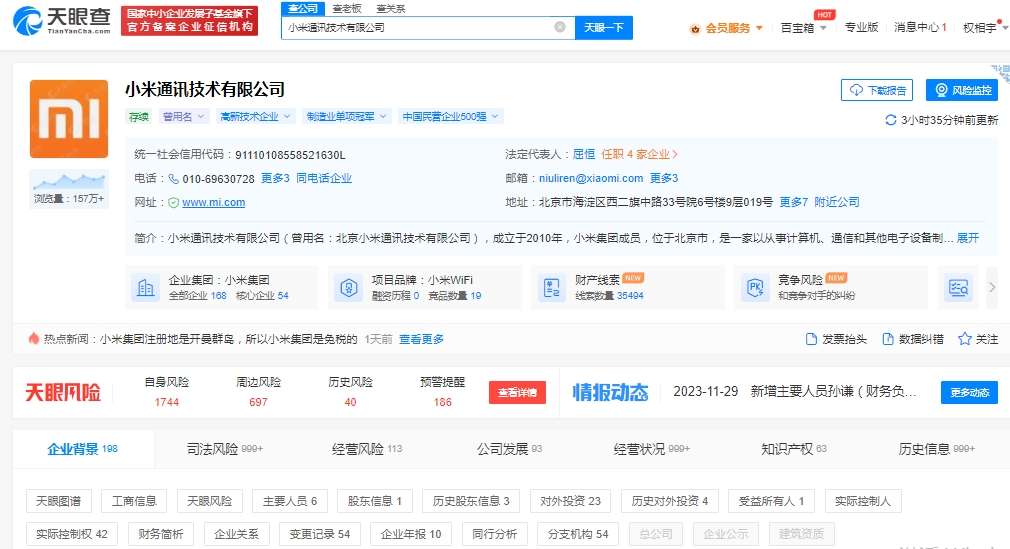Open the Xiaomi company logo image
Viewport: 1010px width, 549px height.
(69, 119)
